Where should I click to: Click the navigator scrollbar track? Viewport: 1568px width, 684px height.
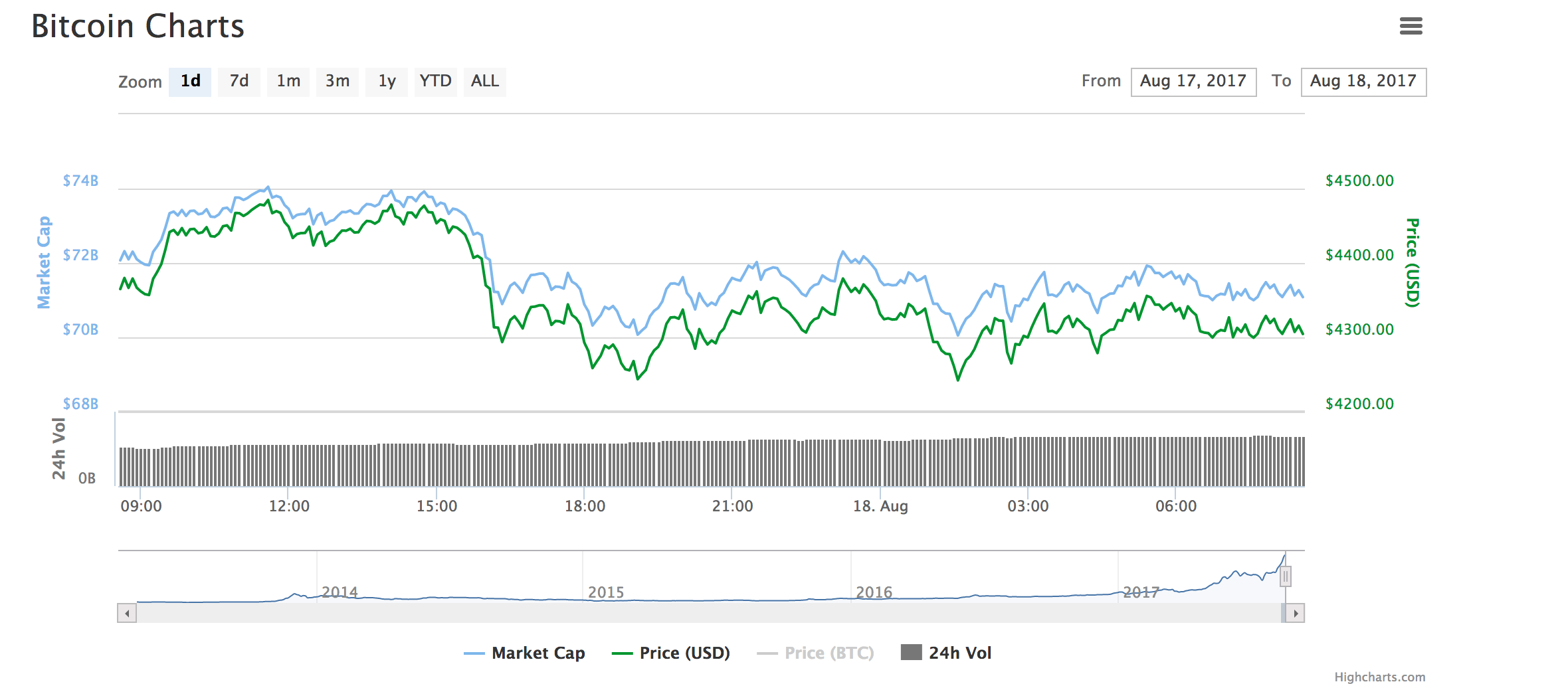coord(704,613)
